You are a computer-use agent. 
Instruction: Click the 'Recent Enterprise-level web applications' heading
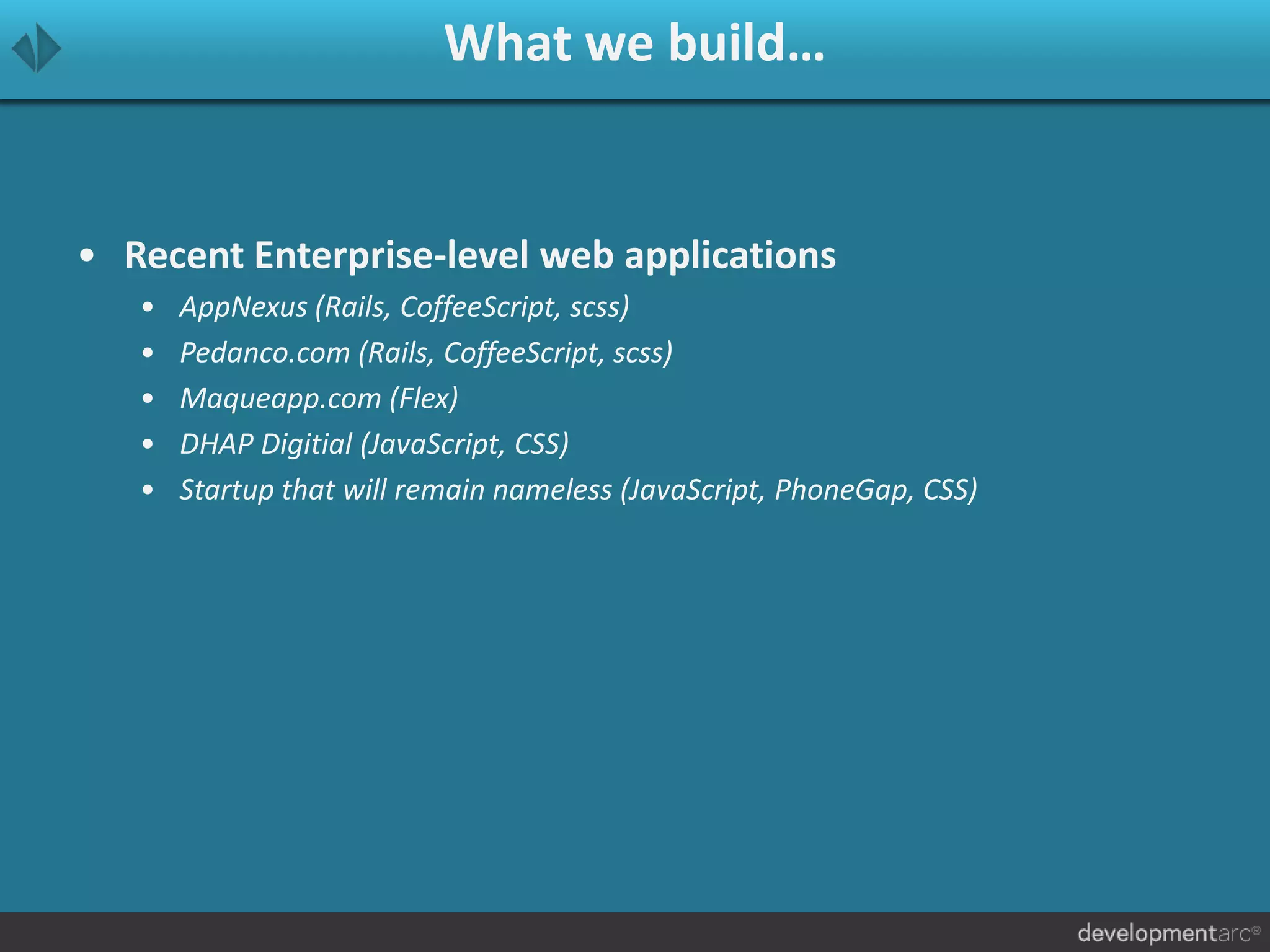479,255
